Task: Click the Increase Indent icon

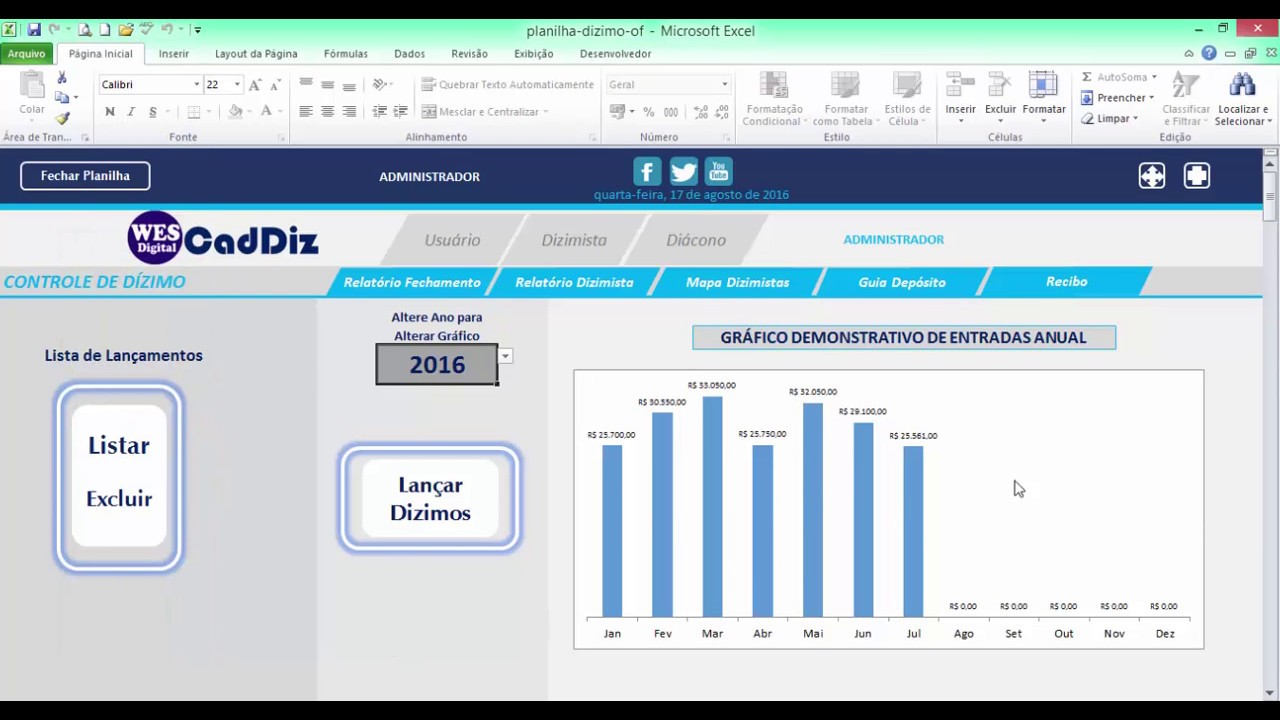Action: click(x=400, y=112)
